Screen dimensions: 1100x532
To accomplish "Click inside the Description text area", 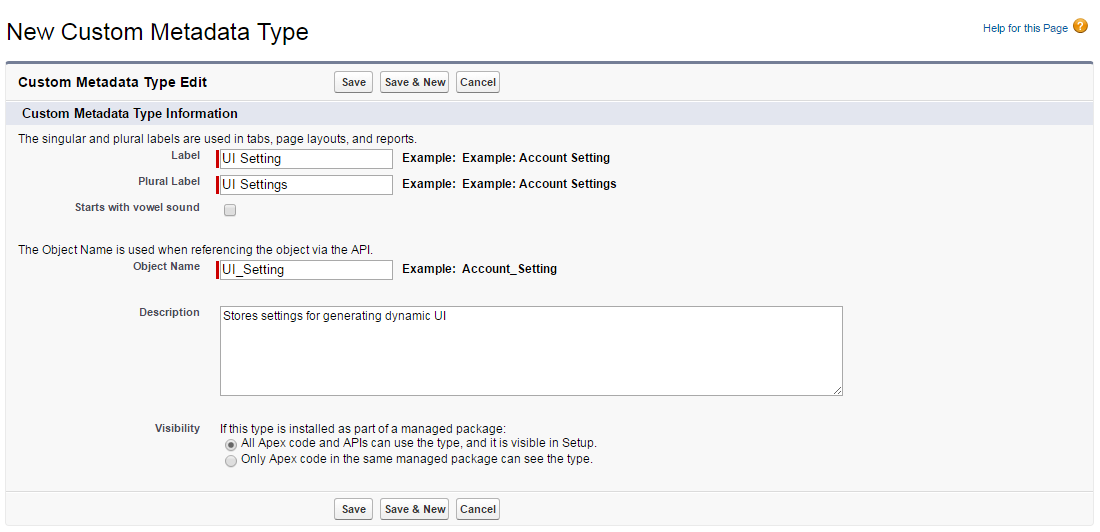I will 531,351.
